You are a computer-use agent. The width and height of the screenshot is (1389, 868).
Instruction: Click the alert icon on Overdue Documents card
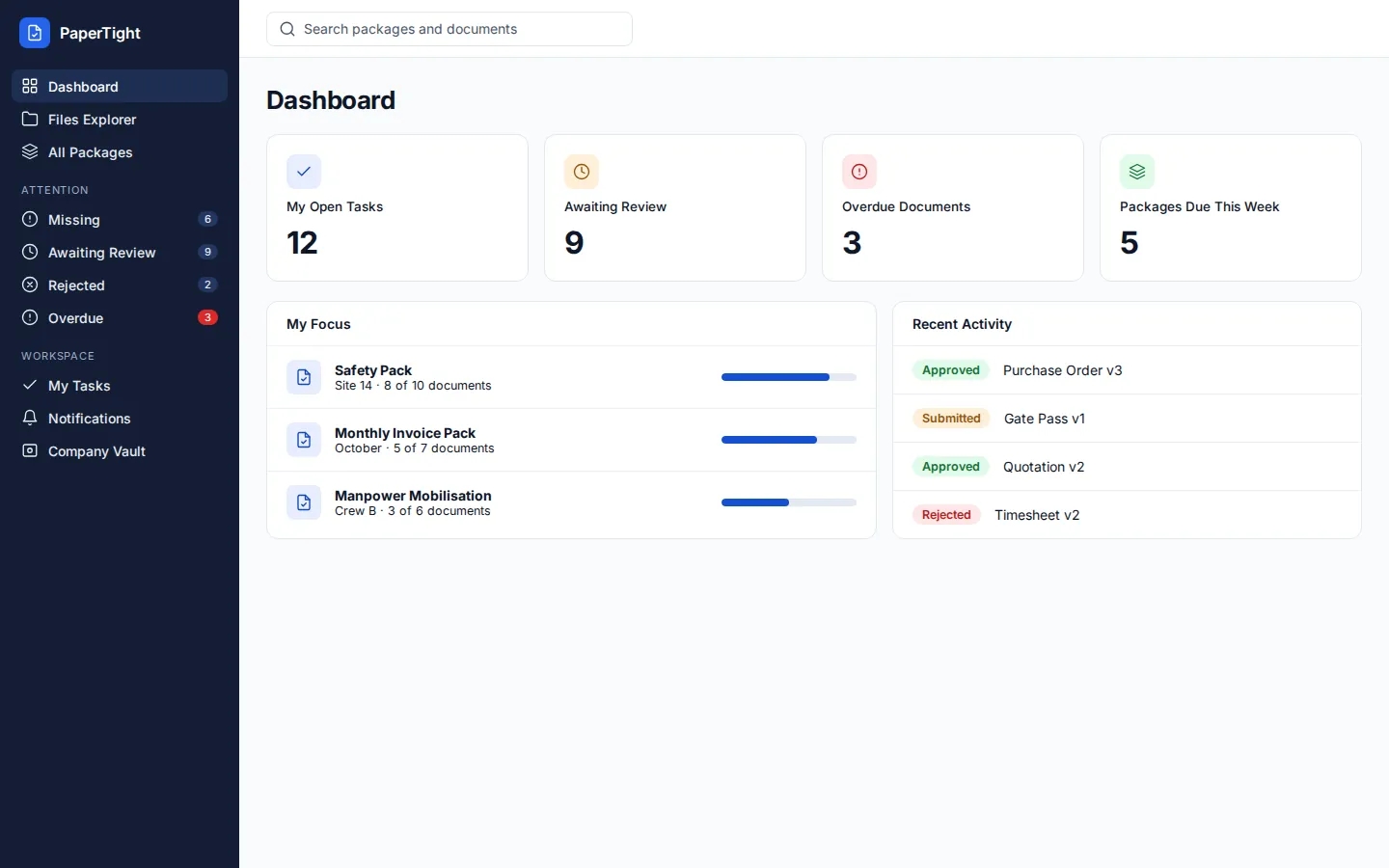(x=859, y=172)
